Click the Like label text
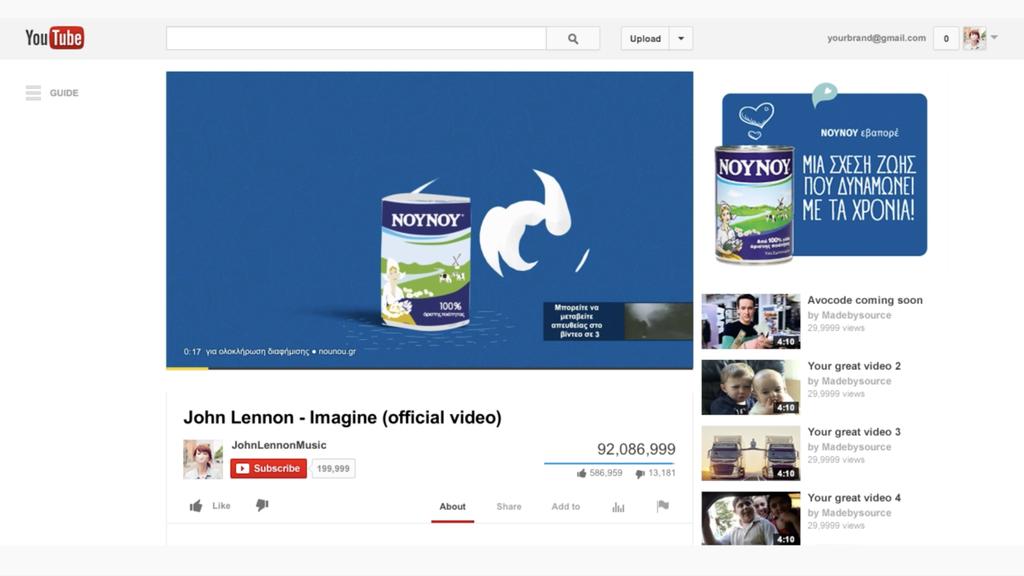This screenshot has height=576, width=1024. point(221,505)
